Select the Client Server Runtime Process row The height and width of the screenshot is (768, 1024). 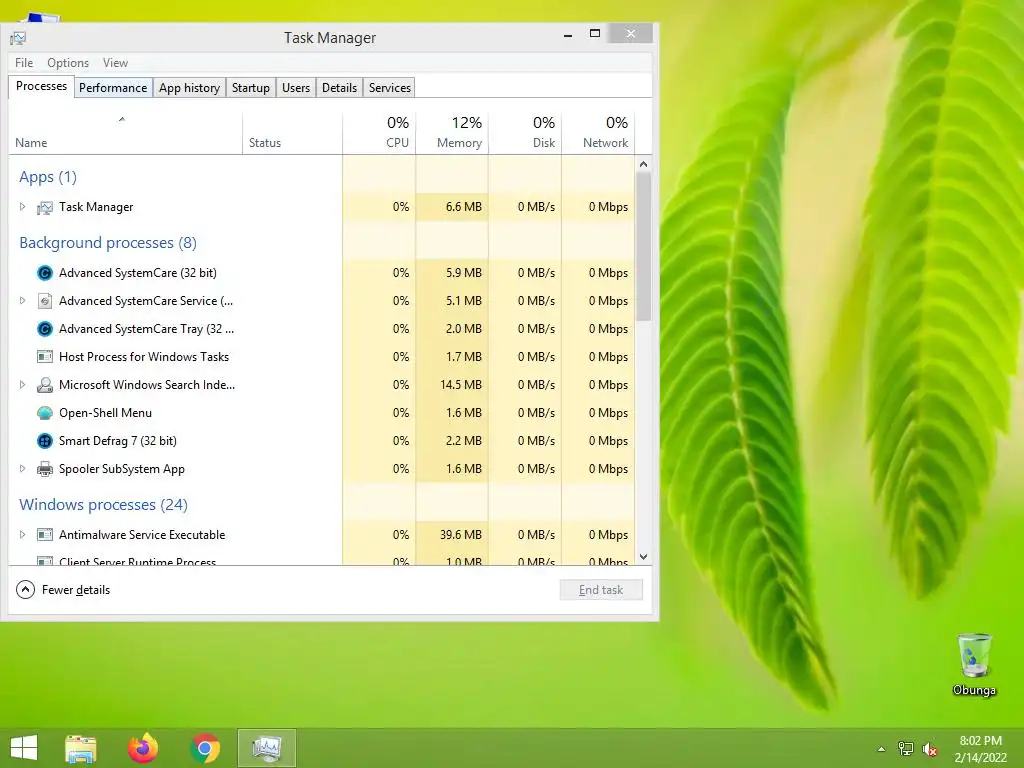point(321,560)
